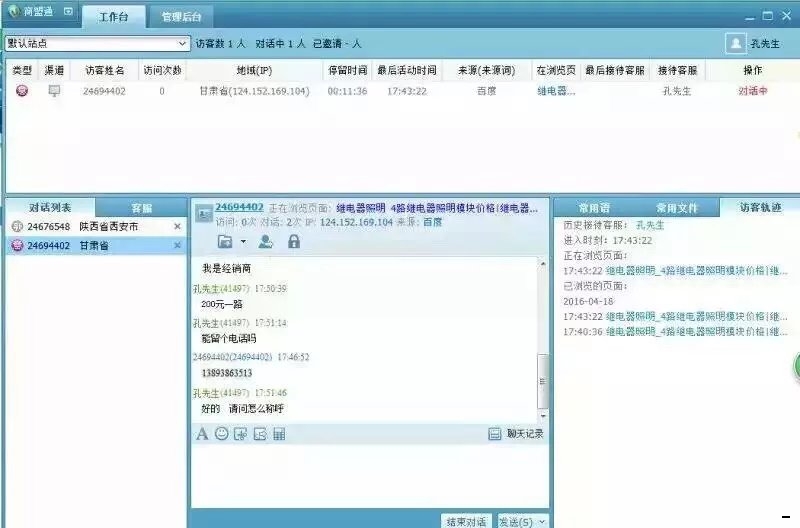Click the transfer folder icon in chat header
Image resolution: width=800 pixels, height=528 pixels.
click(225, 241)
